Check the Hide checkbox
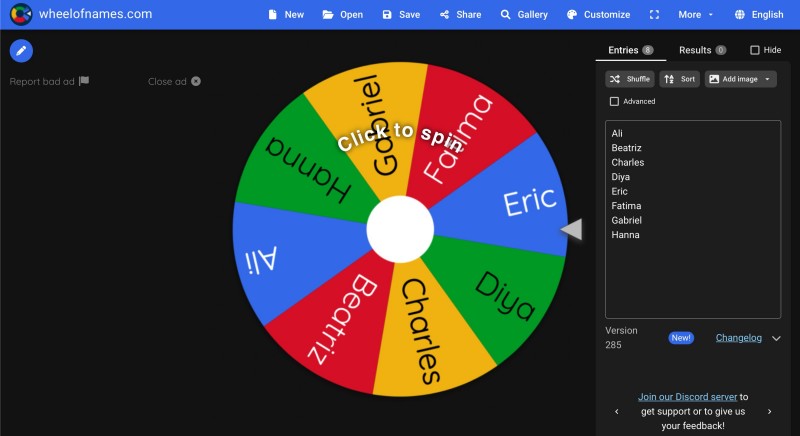This screenshot has height=436, width=800. click(x=755, y=50)
